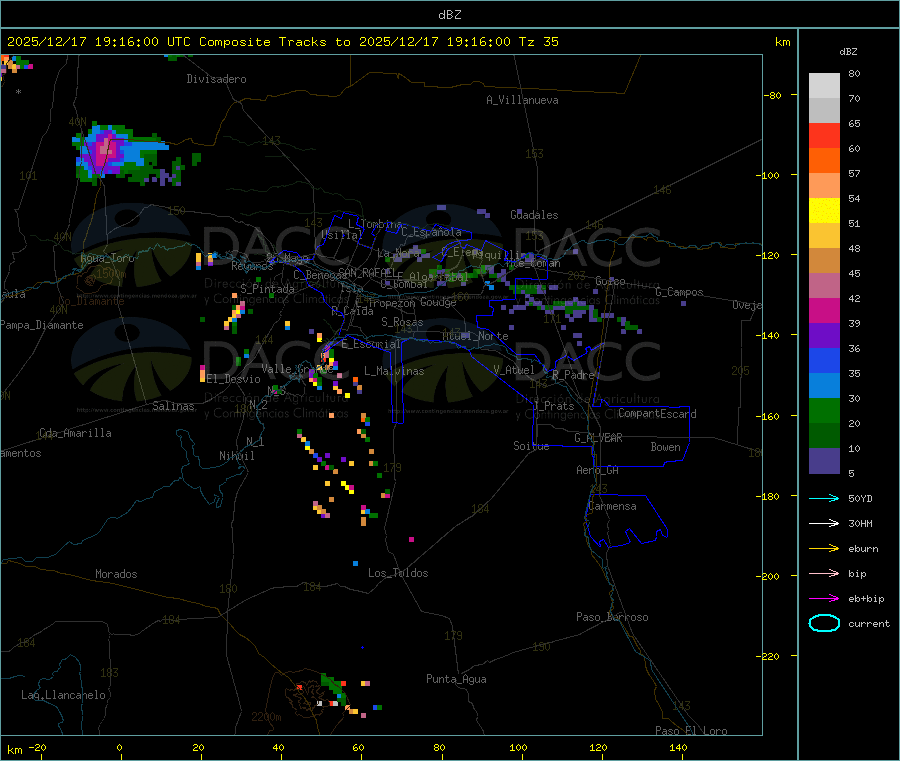This screenshot has width=900, height=761.
Task: Click the 'Tz 35' text in header
Action: coord(538,42)
